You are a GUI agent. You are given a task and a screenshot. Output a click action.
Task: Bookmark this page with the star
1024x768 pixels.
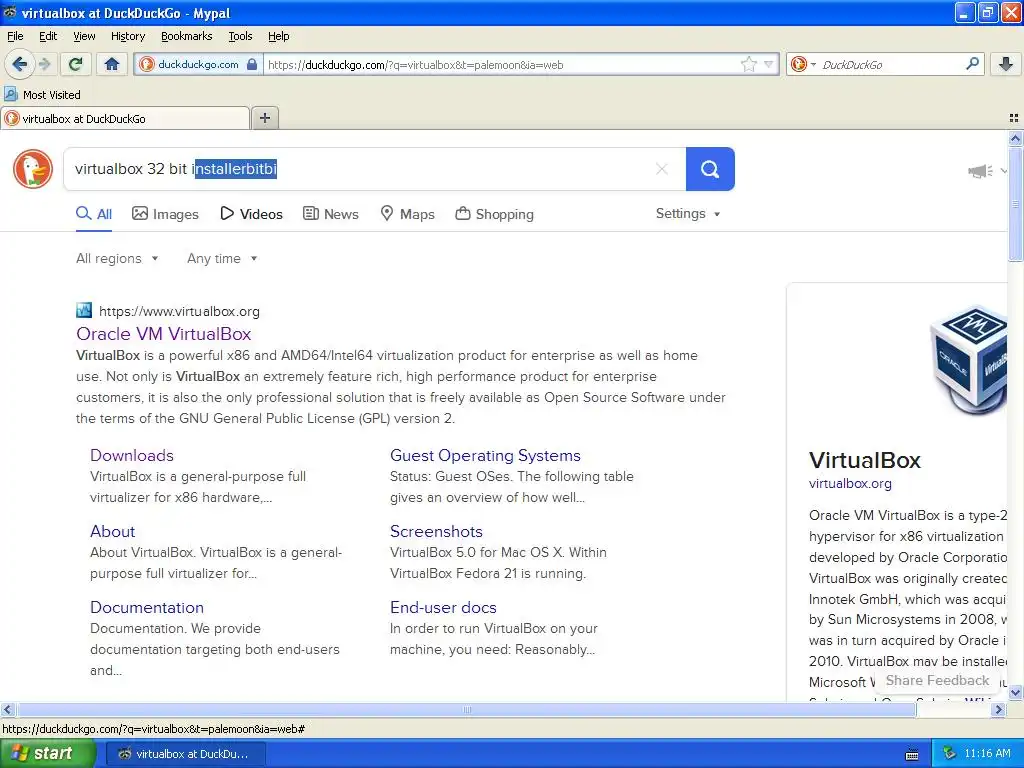(x=748, y=64)
